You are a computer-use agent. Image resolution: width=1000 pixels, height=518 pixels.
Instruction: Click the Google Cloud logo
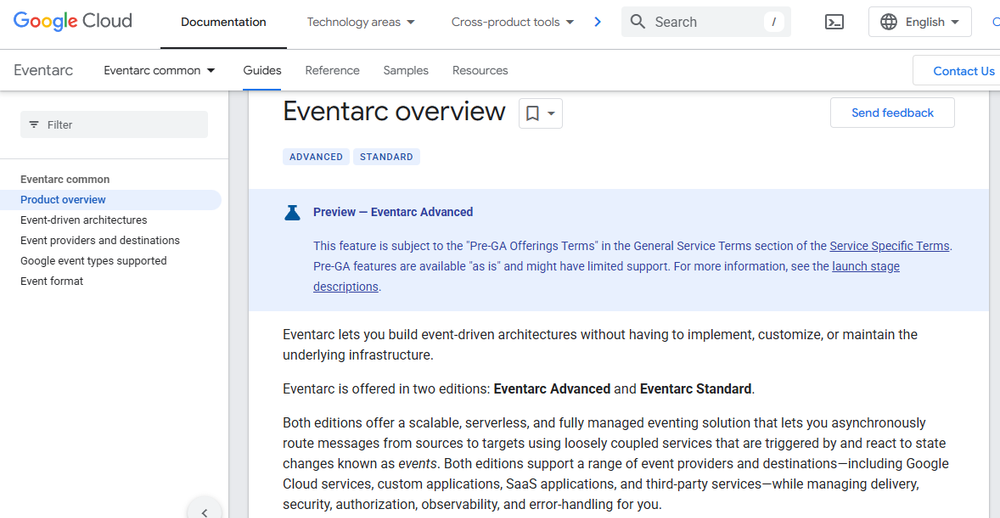coord(72,21)
